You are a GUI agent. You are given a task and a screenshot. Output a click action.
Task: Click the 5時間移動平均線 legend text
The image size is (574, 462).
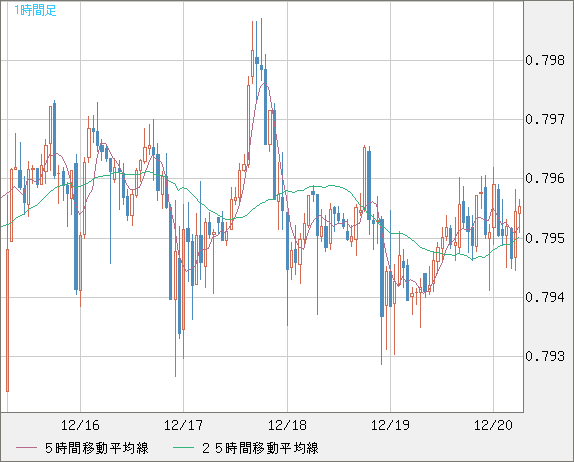(x=97, y=448)
